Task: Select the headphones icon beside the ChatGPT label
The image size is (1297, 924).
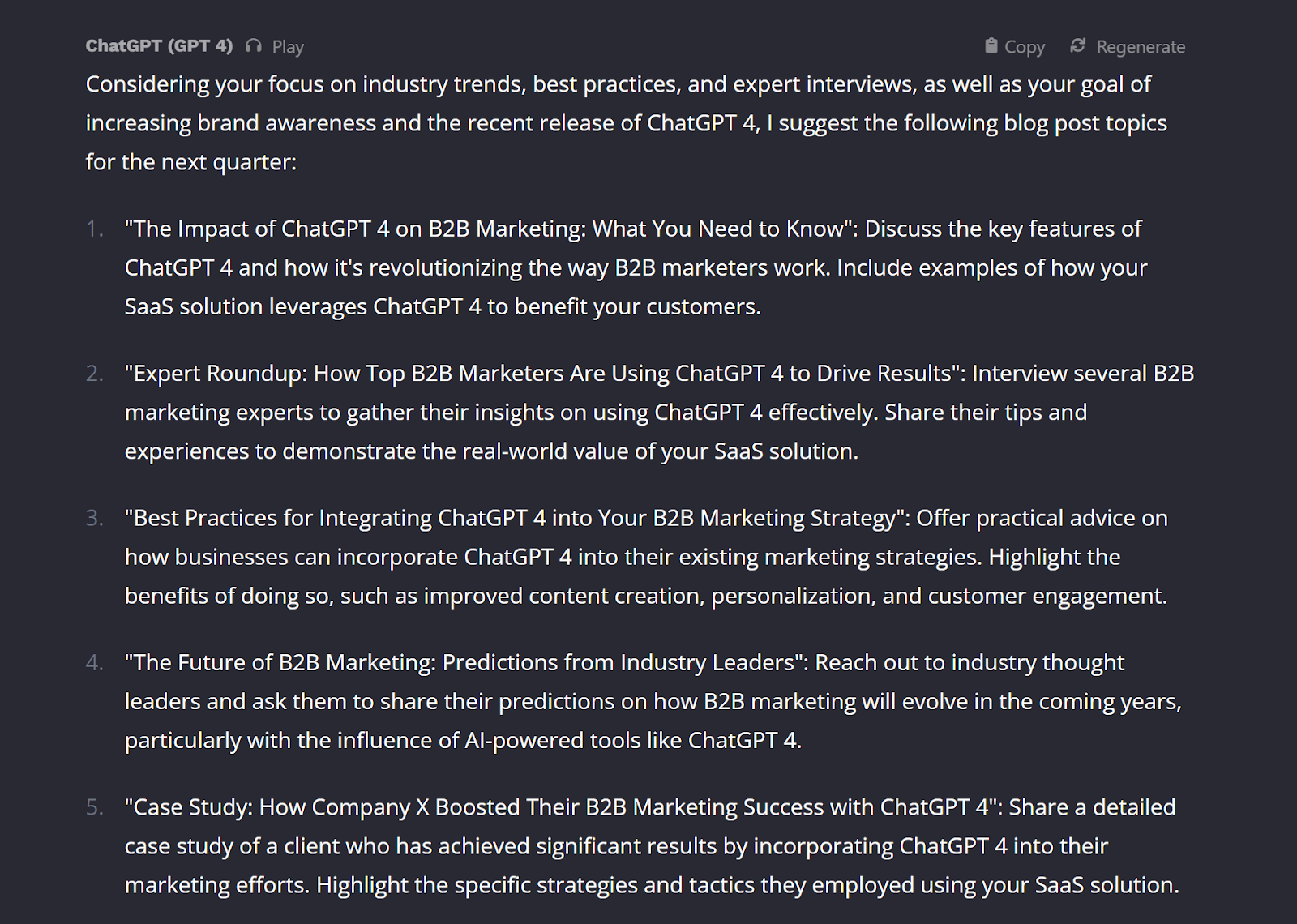Action: click(252, 46)
